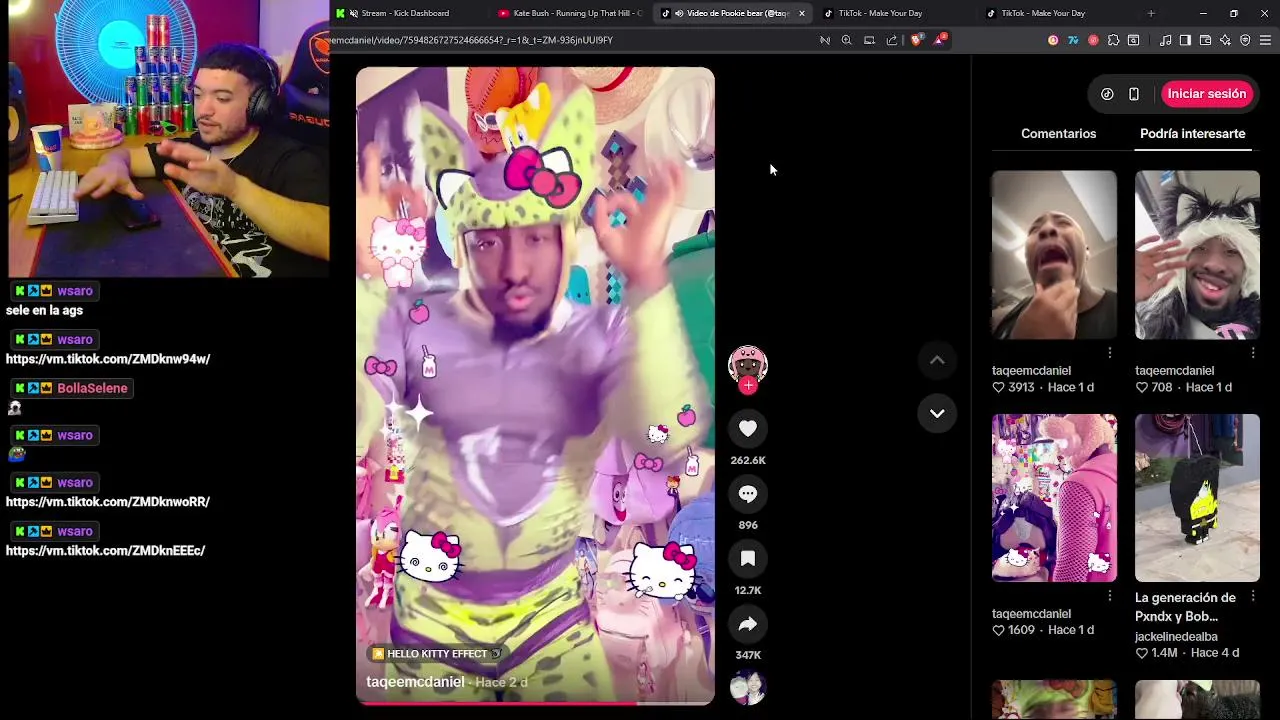
Task: Share video using the arrow icon
Action: point(747,624)
